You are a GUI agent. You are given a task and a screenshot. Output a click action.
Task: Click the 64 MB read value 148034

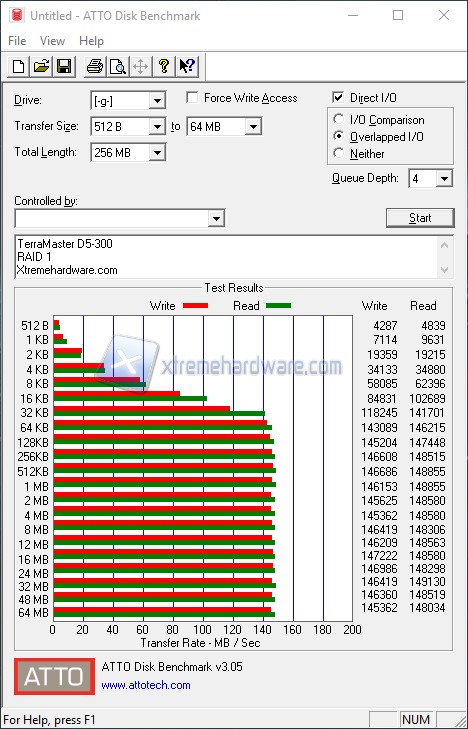427,608
